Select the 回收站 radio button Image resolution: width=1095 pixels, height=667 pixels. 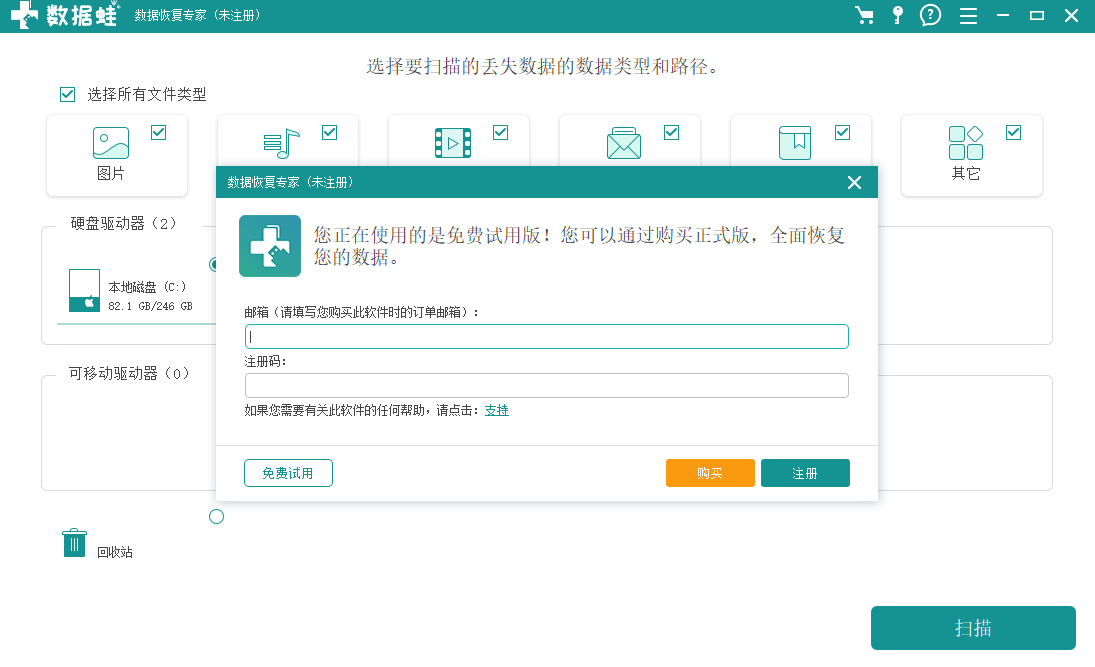point(216,516)
